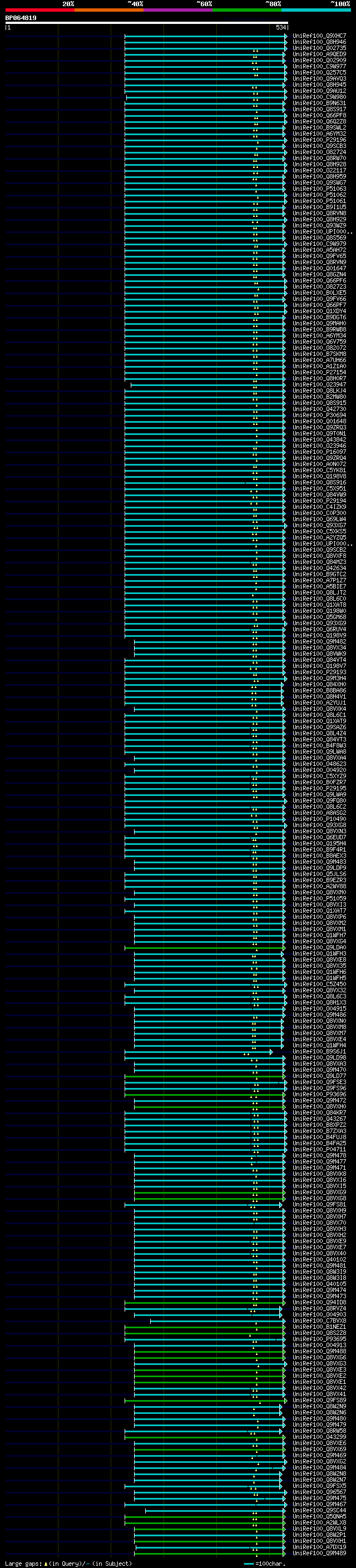Open hit UniRef100_B0LXE5
Image resolution: width=356 pixels, height=1568 pixels.
319,293
